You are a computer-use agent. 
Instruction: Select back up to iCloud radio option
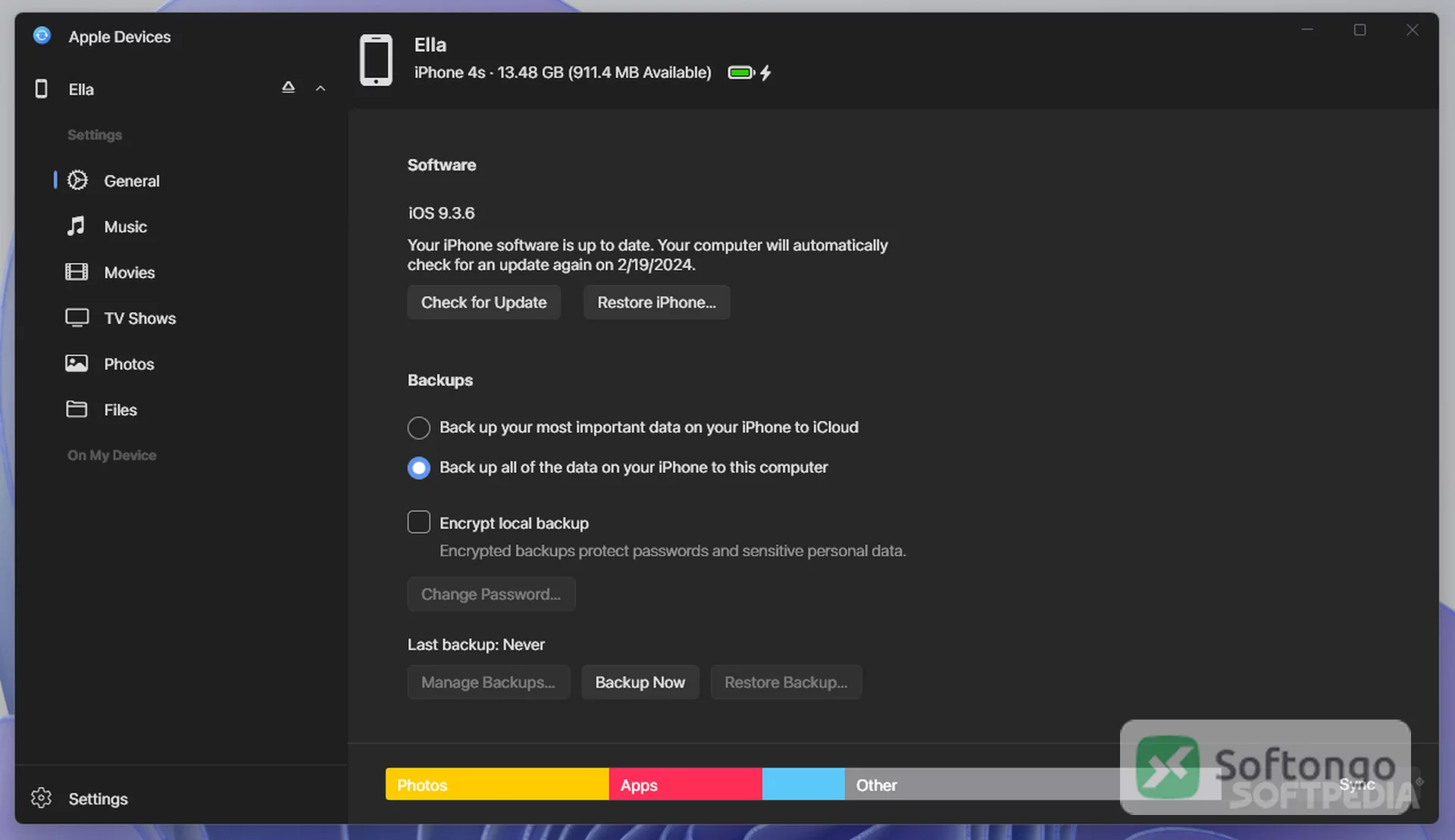click(418, 428)
